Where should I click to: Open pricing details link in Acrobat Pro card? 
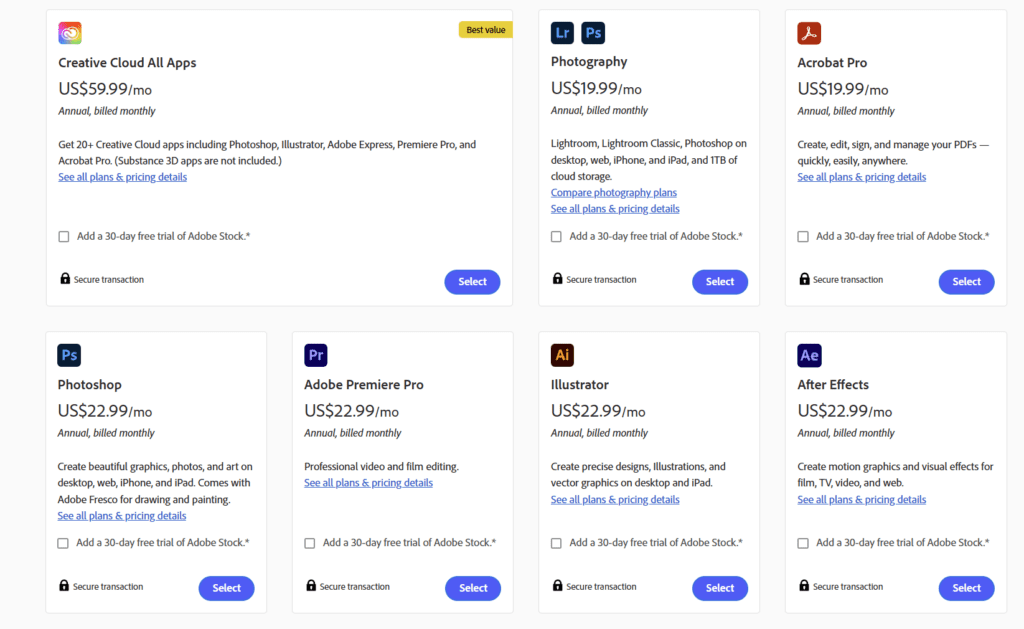coord(861,177)
